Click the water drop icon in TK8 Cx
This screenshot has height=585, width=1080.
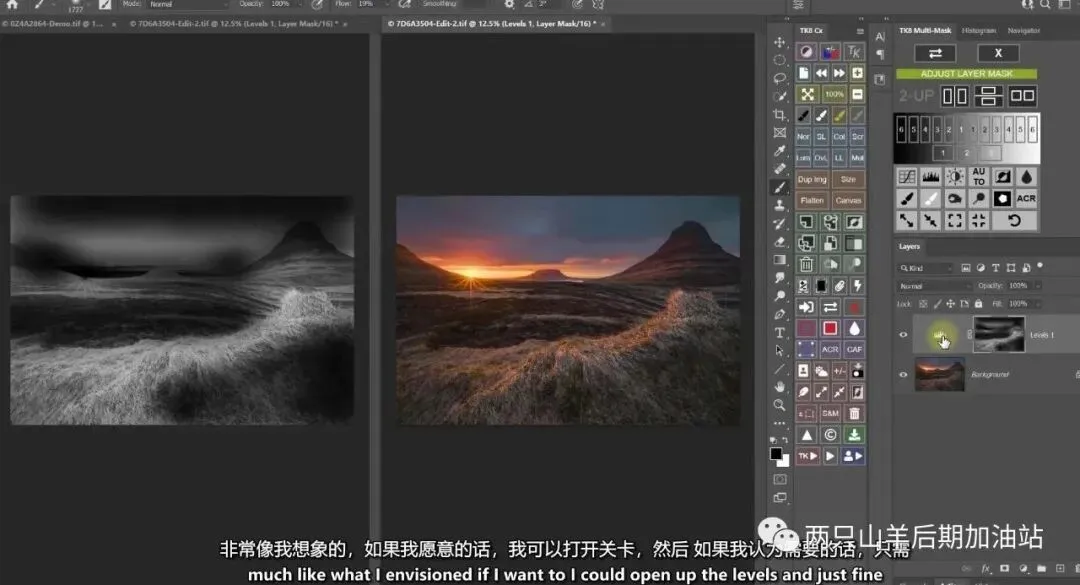coord(854,329)
